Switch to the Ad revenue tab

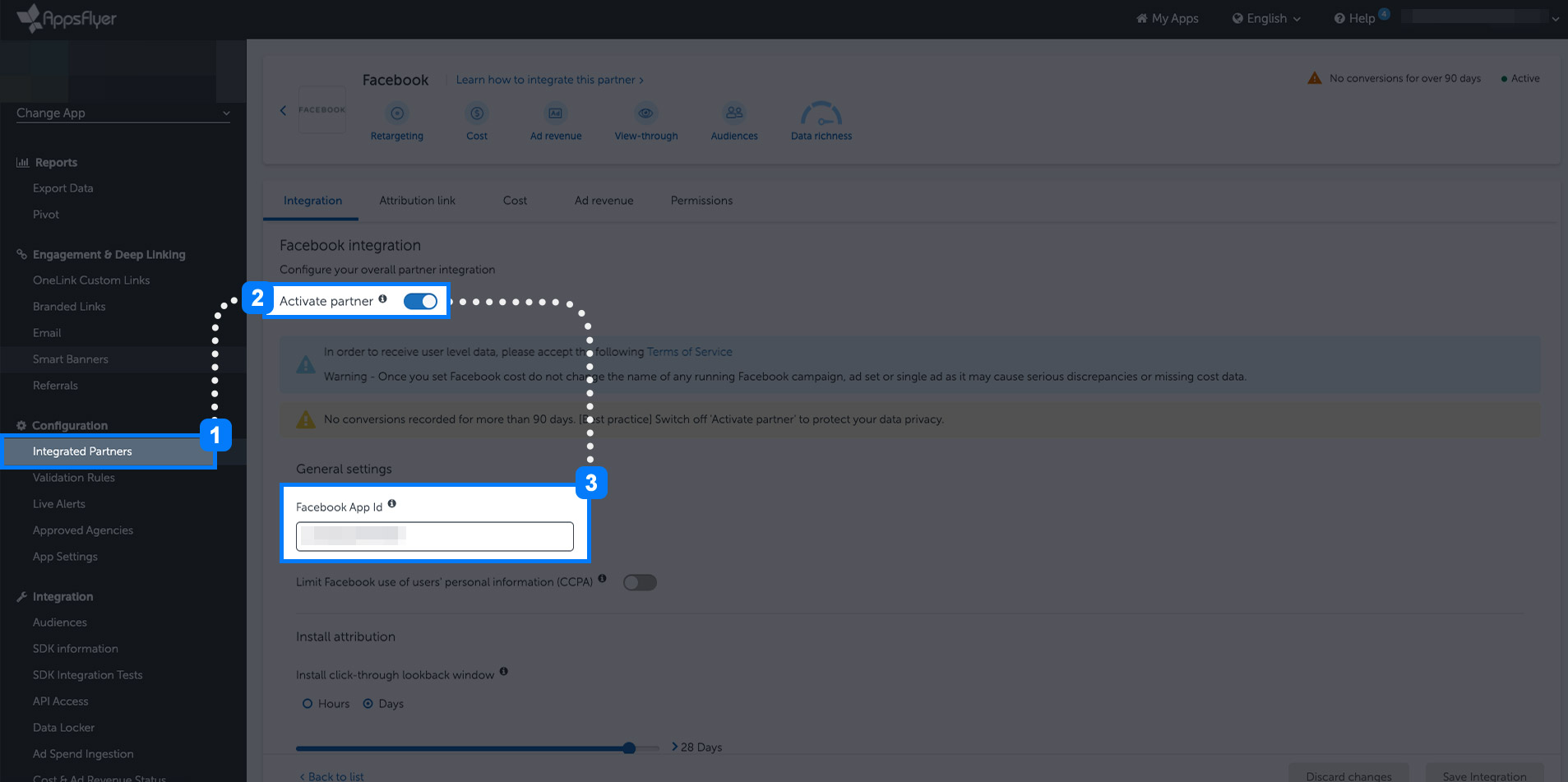click(x=604, y=201)
